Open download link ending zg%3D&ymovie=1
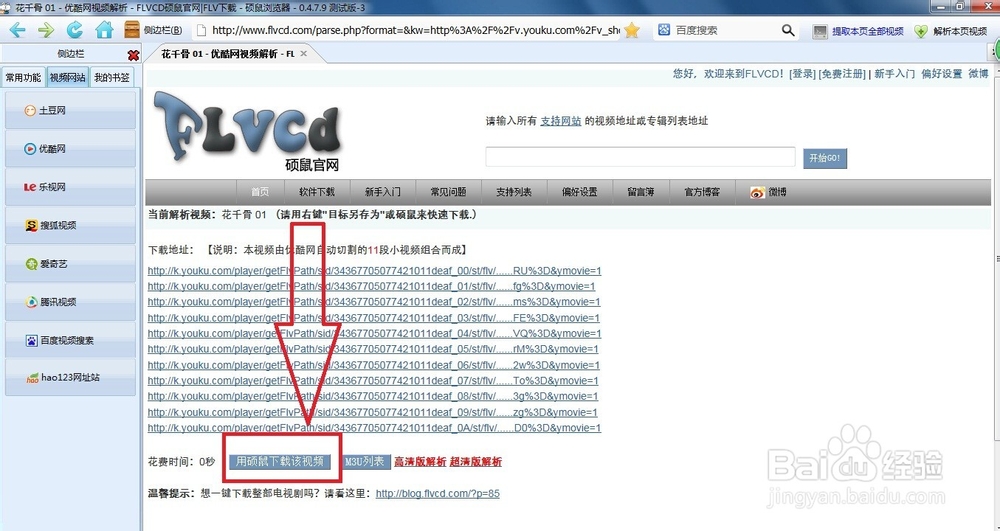The image size is (1000, 531). click(x=372, y=412)
